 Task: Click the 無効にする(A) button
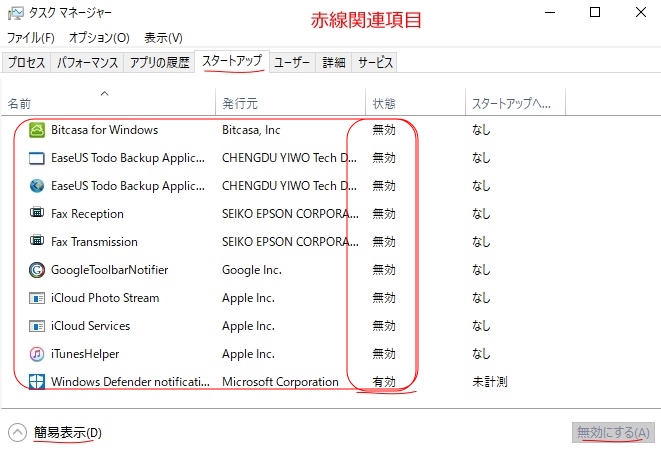[x=613, y=433]
